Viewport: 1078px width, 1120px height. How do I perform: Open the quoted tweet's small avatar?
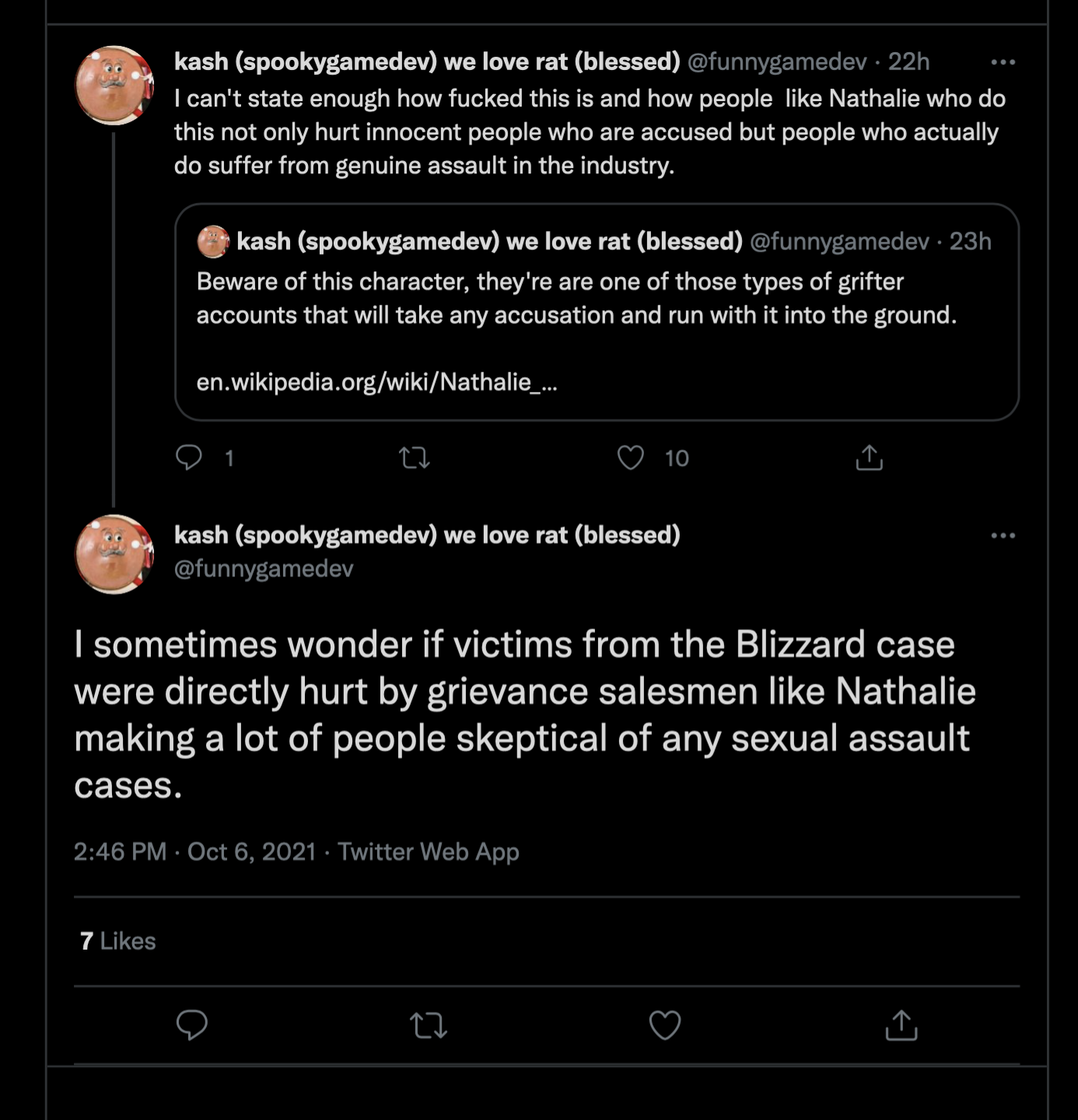point(212,242)
